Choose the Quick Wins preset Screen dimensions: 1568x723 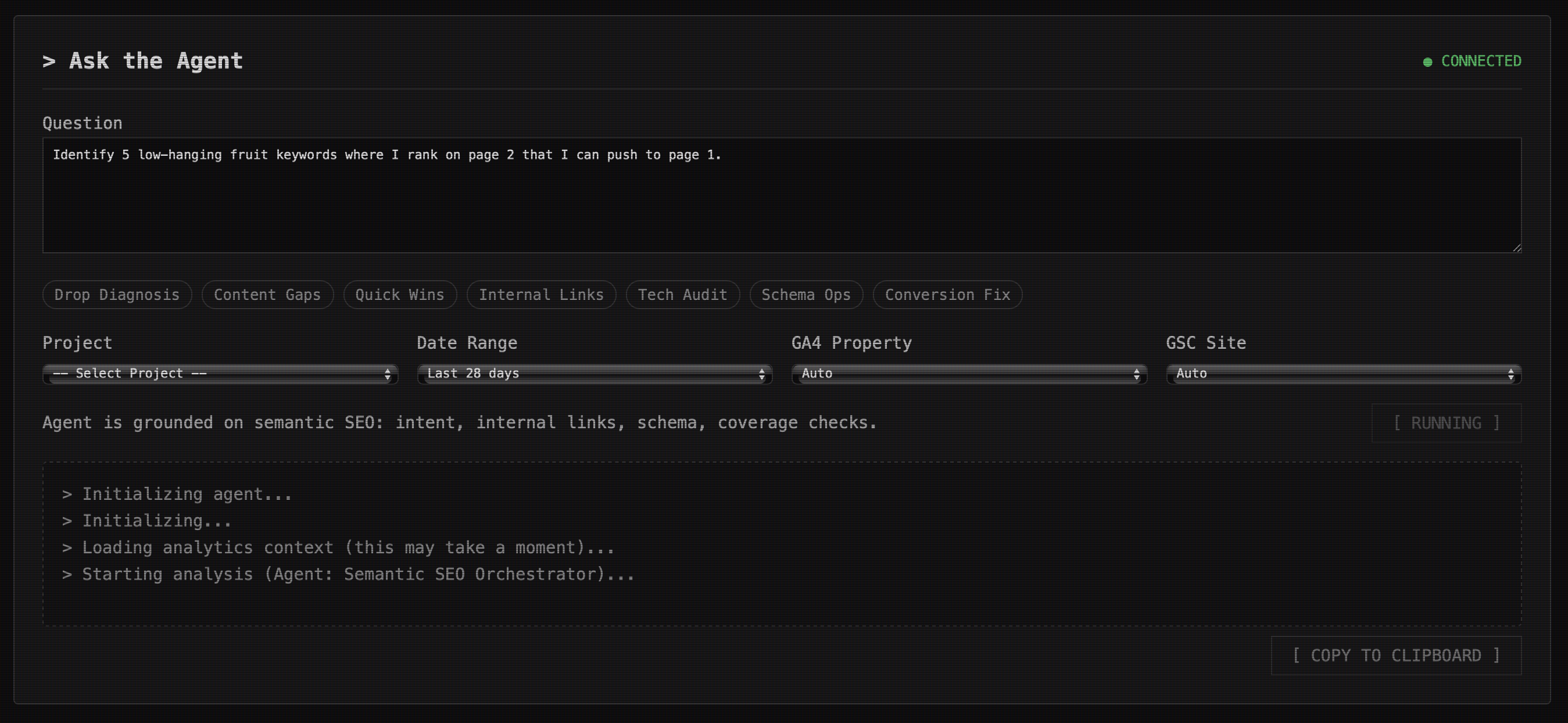click(400, 295)
